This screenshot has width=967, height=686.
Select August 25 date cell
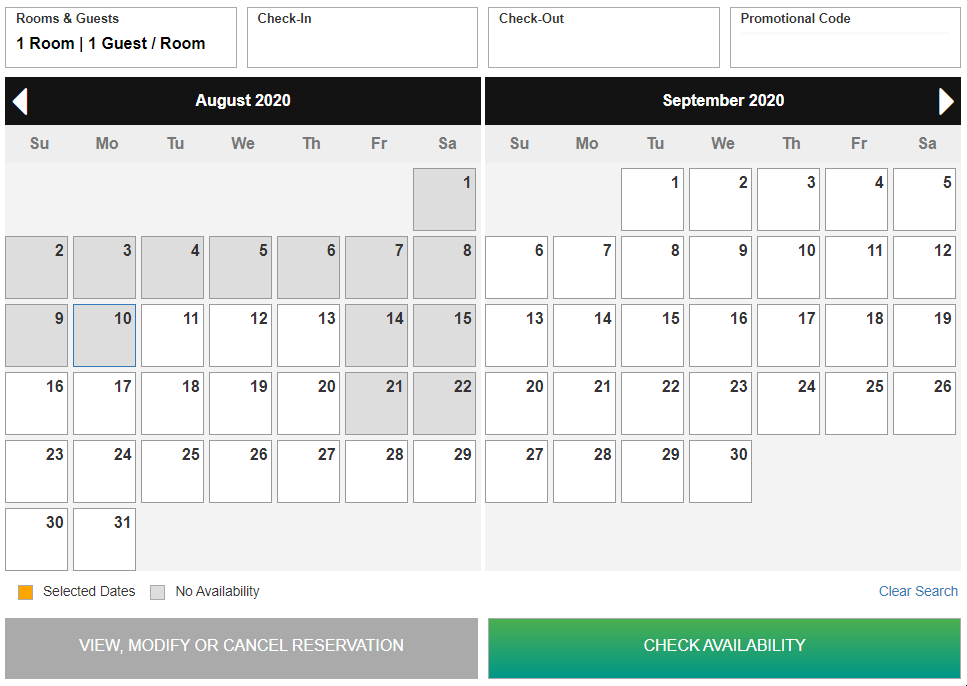point(172,472)
